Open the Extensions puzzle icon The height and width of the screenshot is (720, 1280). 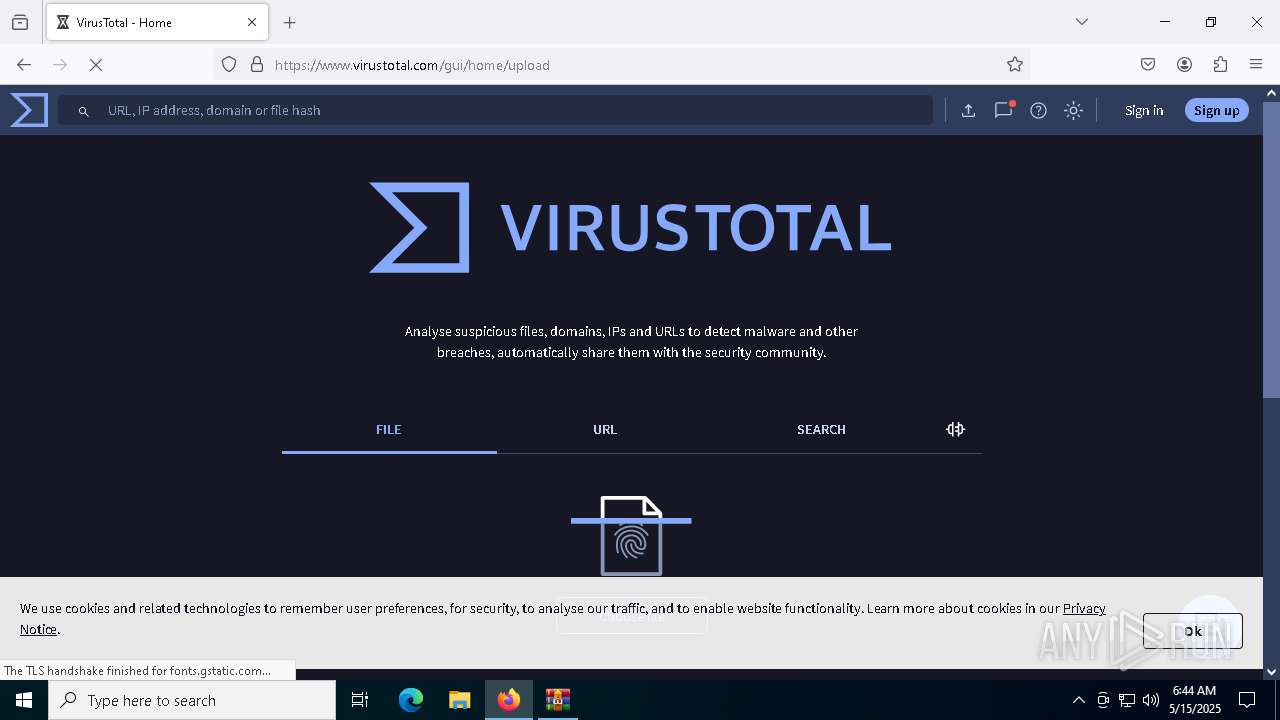point(1220,65)
